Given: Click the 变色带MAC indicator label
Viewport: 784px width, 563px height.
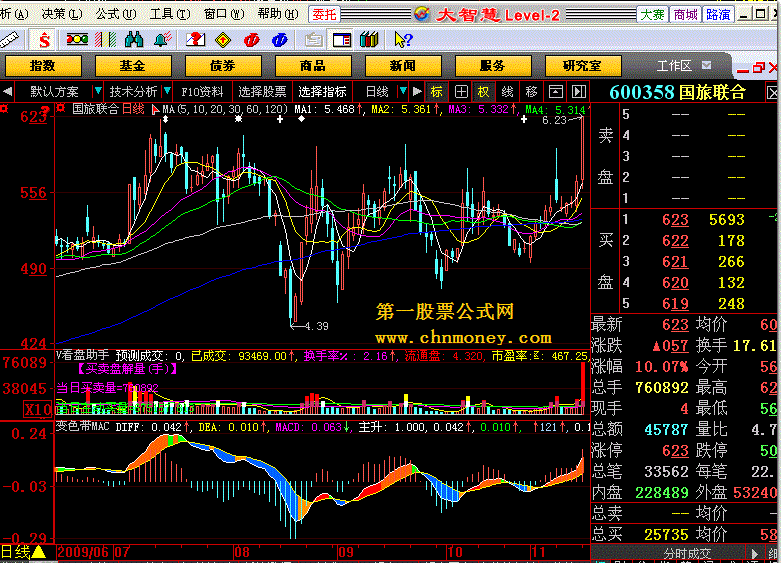Looking at the screenshot, I should pyautogui.click(x=82, y=426).
